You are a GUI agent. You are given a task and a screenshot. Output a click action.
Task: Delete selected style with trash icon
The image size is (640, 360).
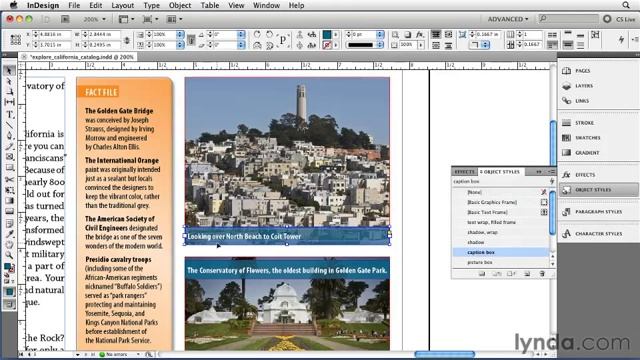(x=542, y=274)
